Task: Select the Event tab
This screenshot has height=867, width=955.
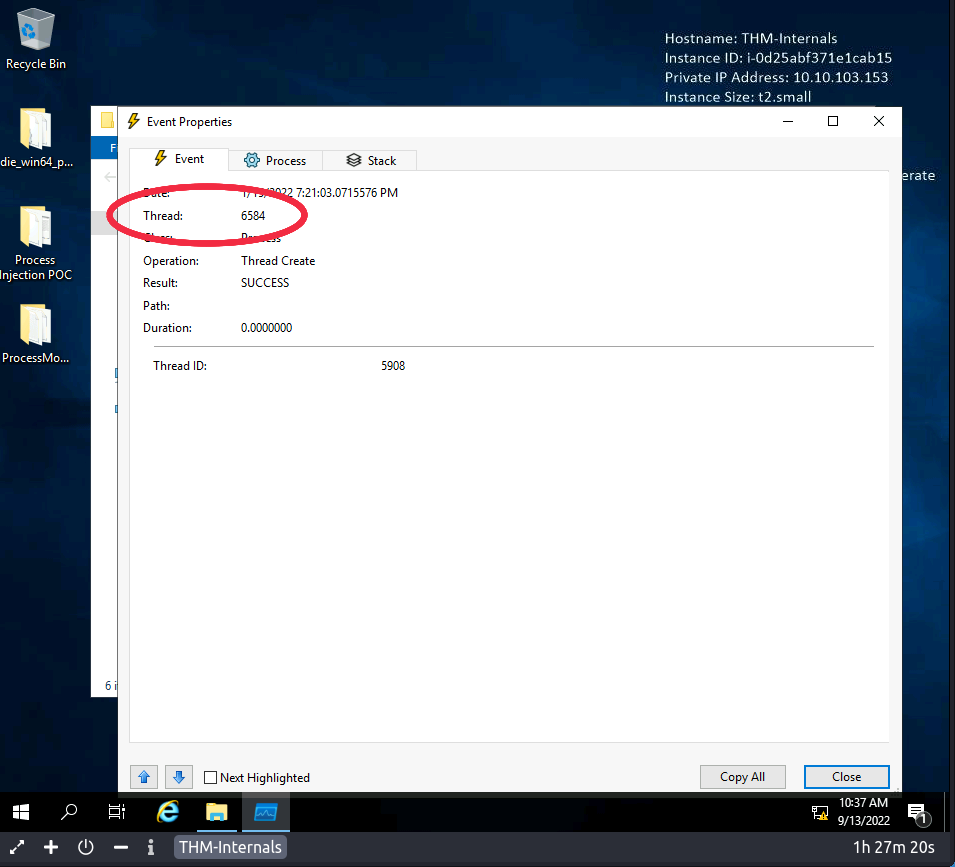Action: (x=179, y=159)
